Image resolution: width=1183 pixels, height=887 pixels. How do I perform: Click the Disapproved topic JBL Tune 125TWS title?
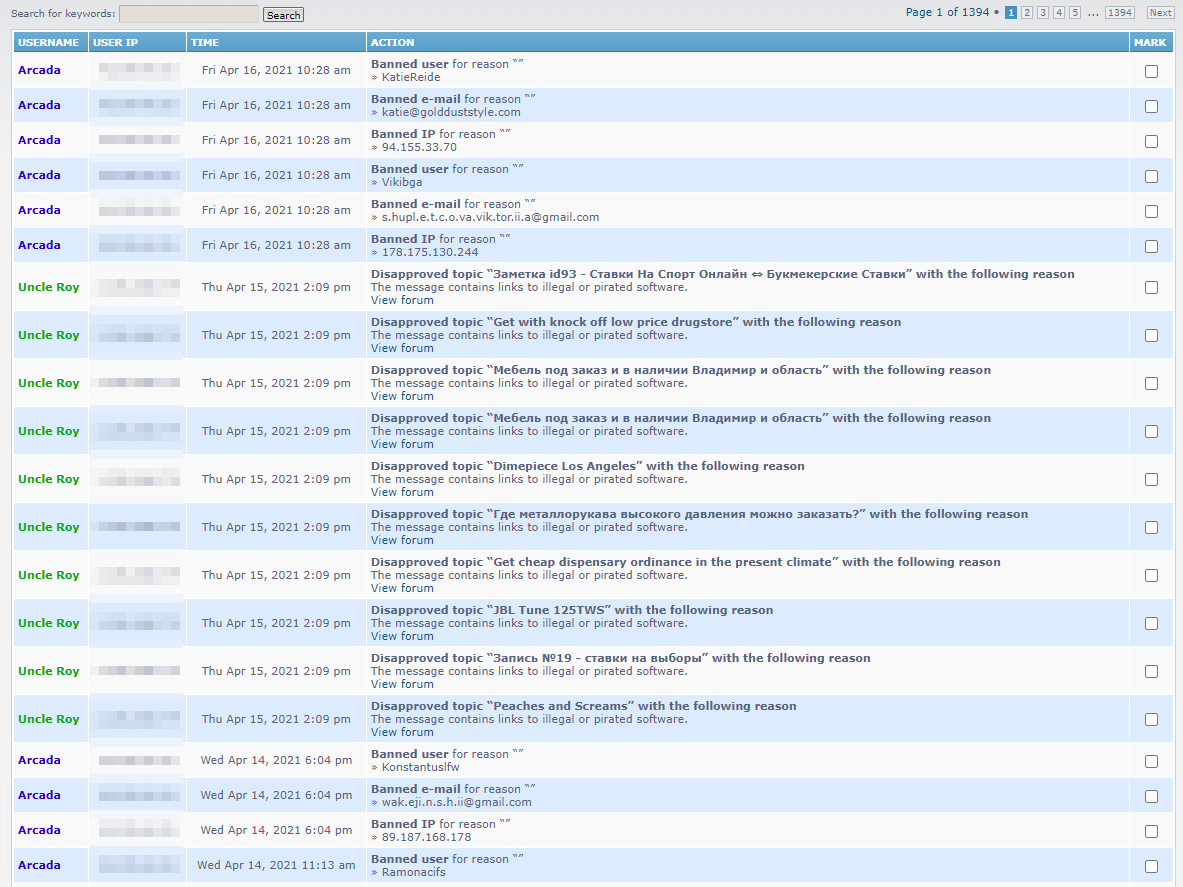coord(572,609)
